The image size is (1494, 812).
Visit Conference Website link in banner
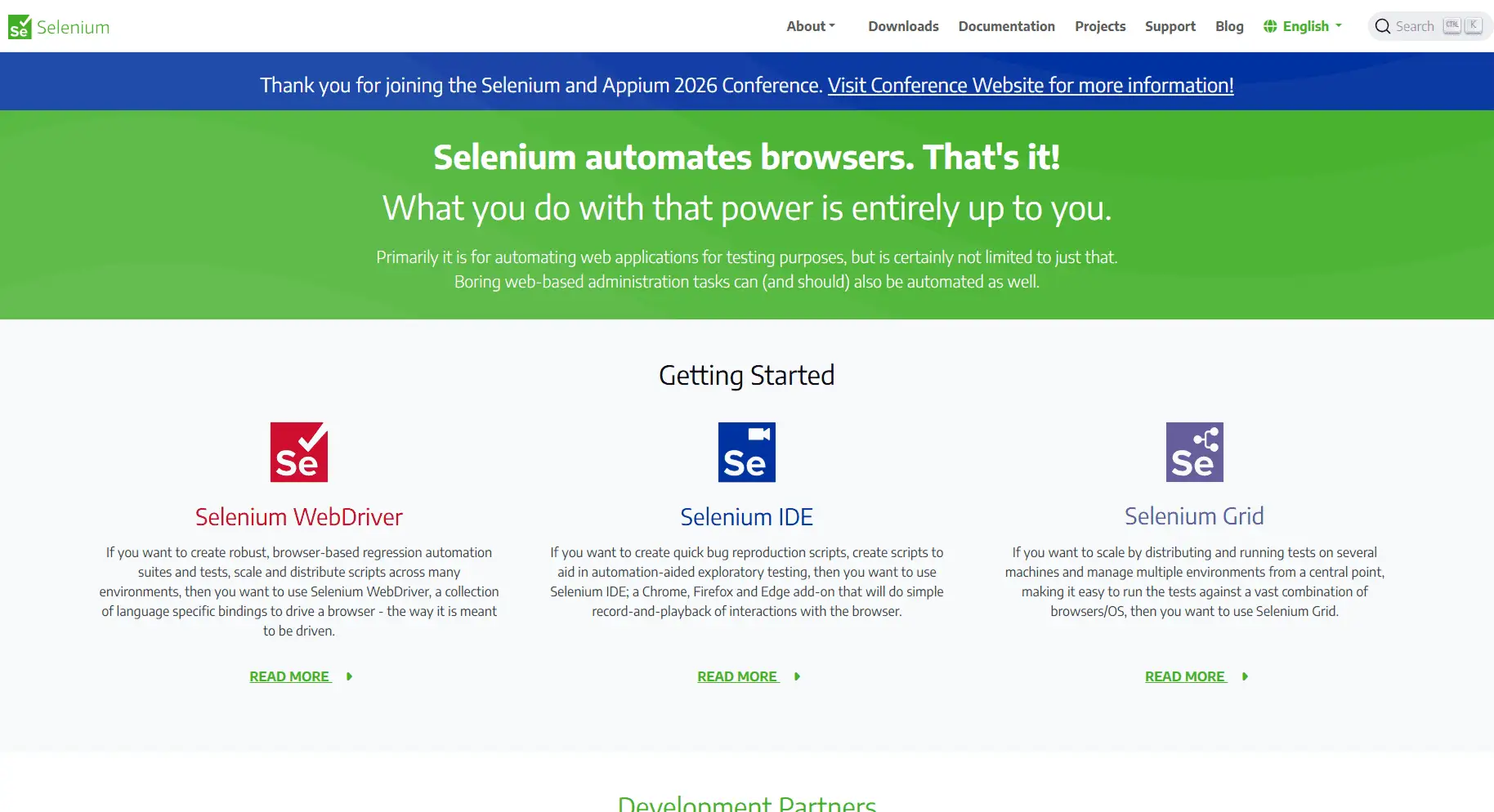point(1031,85)
